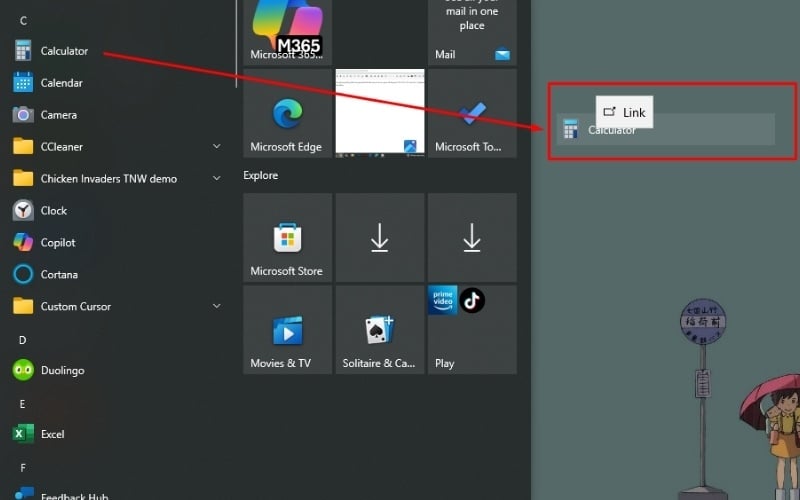800x500 pixels.
Task: Click the Calendar label text
Action: (62, 83)
